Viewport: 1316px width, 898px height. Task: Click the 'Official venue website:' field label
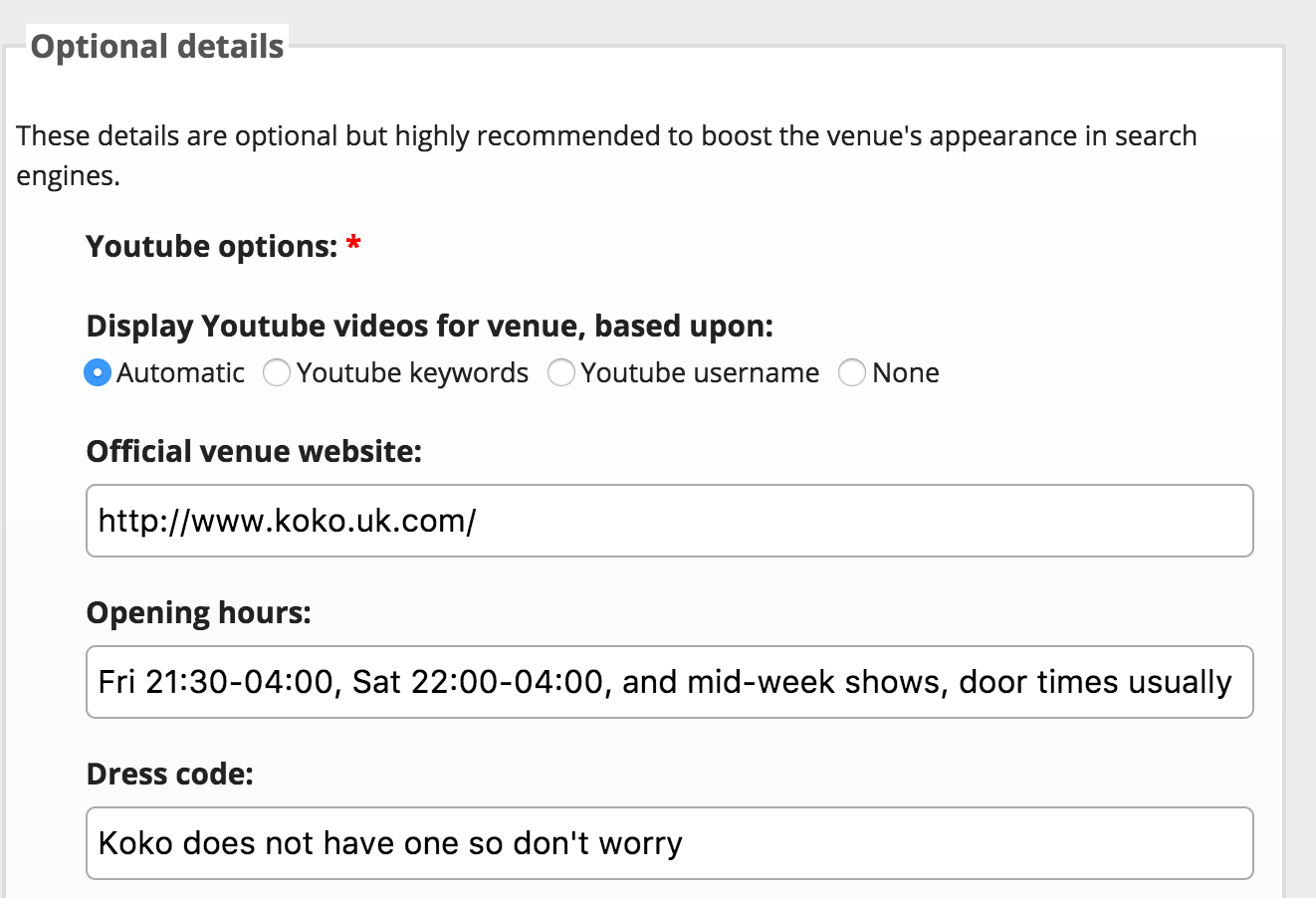[254, 452]
